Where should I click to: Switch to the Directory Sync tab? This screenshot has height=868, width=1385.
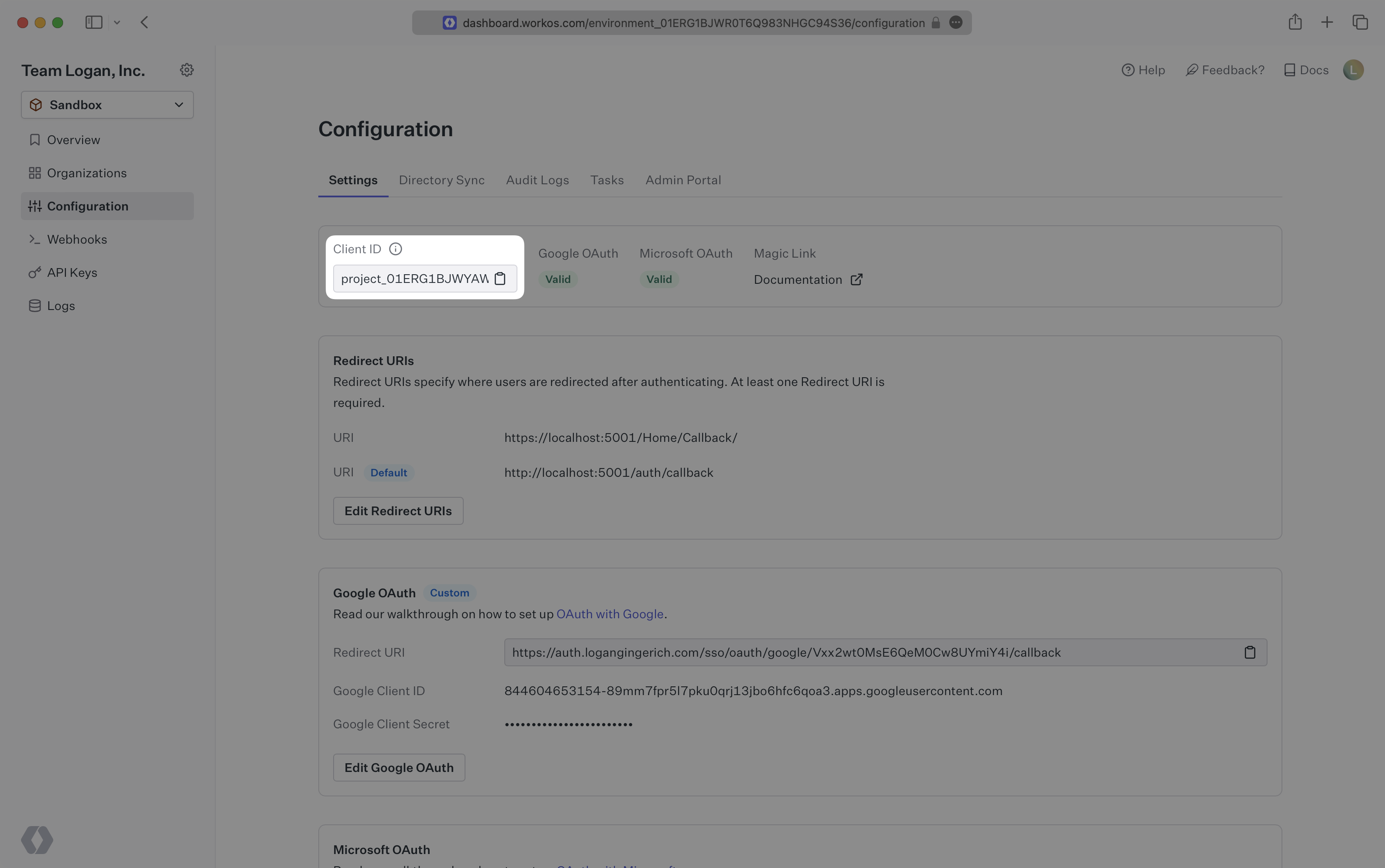(x=441, y=180)
